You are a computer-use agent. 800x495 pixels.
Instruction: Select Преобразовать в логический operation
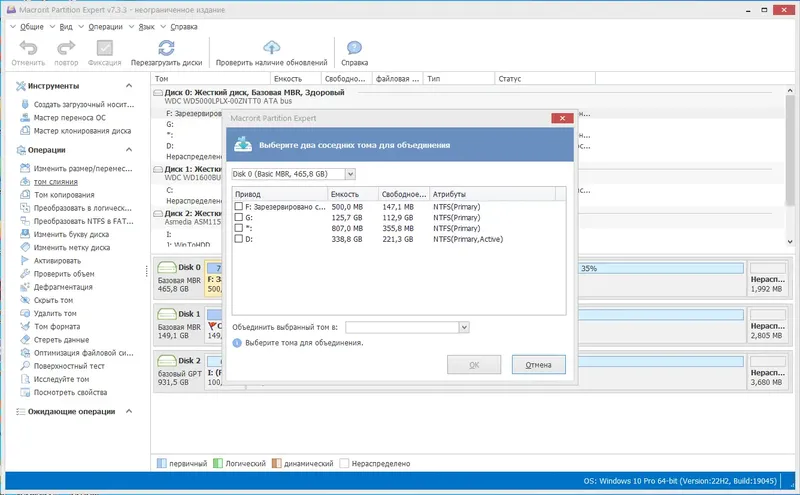[x=82, y=208]
